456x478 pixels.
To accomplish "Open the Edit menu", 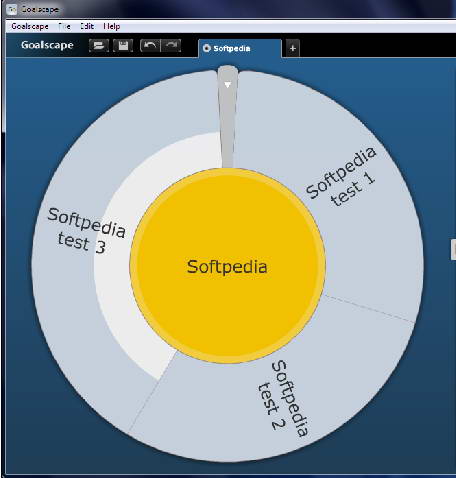I will pyautogui.click(x=87, y=26).
